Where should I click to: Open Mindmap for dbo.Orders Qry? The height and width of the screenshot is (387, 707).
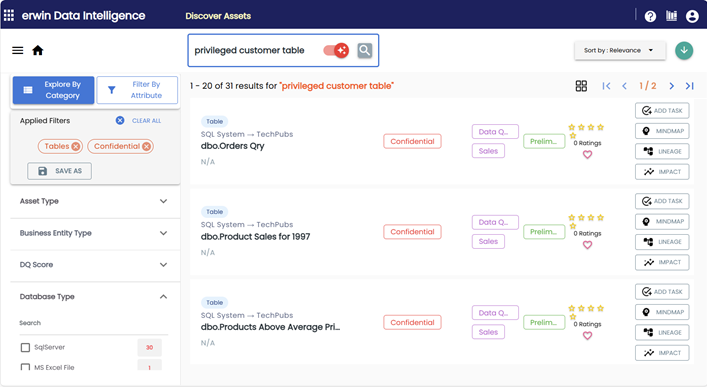(x=662, y=131)
